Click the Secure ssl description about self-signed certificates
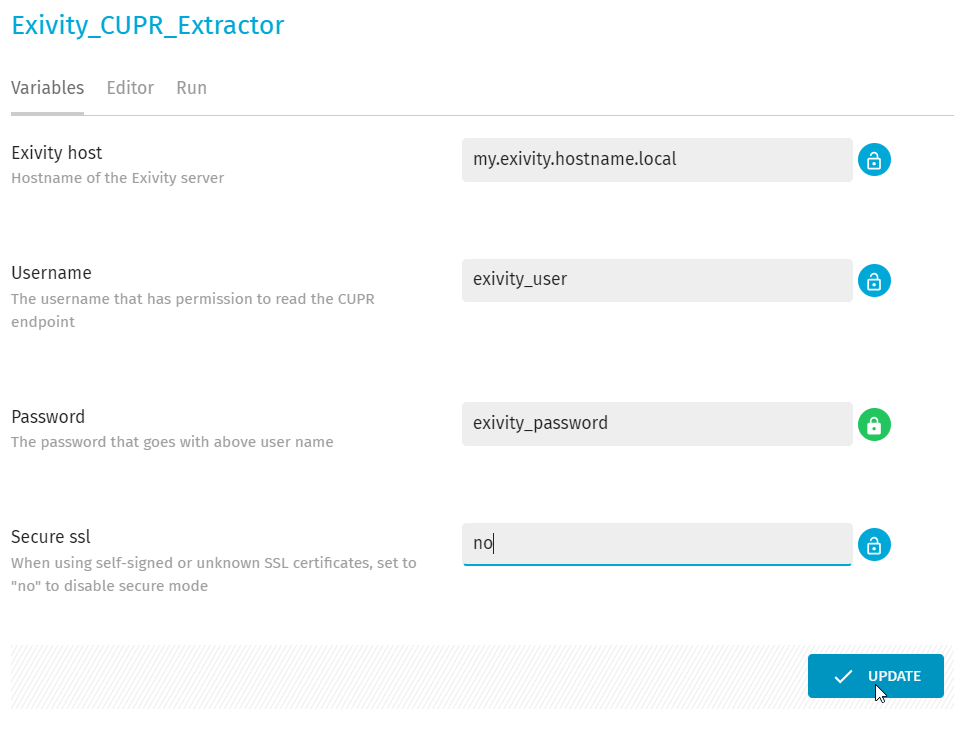 (214, 574)
